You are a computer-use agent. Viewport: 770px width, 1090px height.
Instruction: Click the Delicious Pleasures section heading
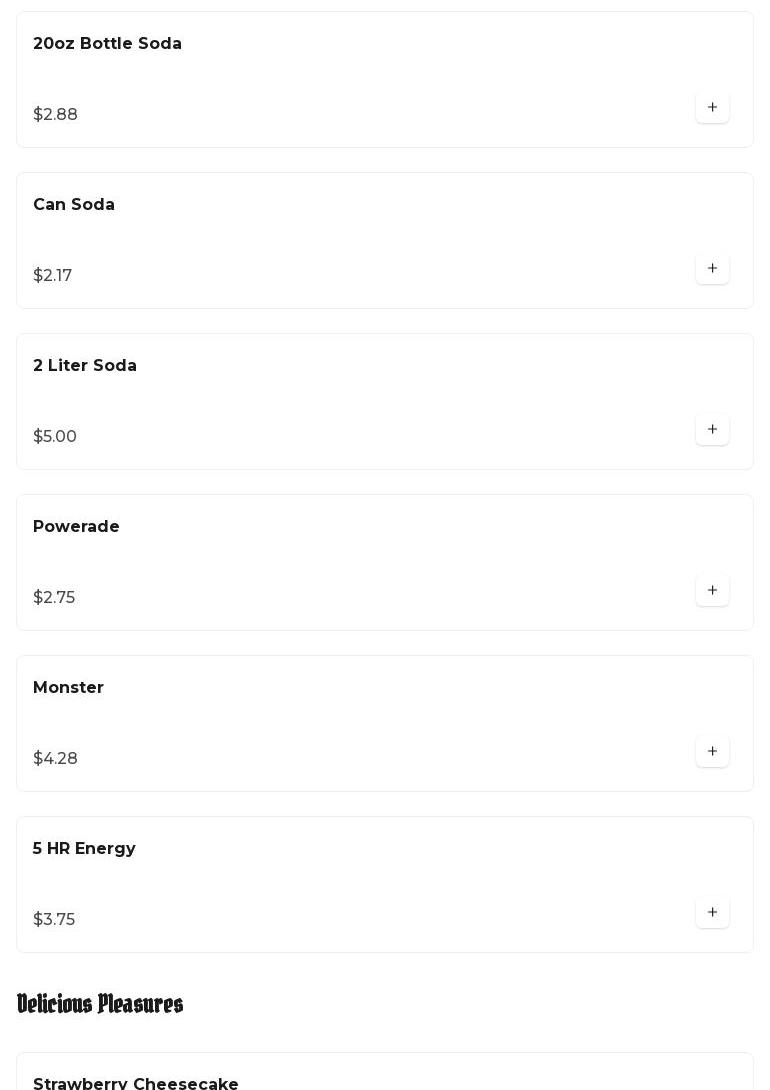pyautogui.click(x=100, y=1004)
